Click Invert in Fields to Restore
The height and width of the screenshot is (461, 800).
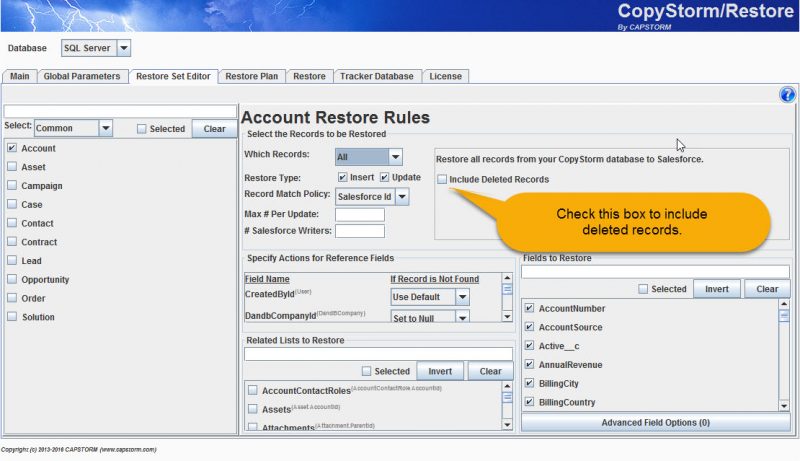click(x=716, y=289)
